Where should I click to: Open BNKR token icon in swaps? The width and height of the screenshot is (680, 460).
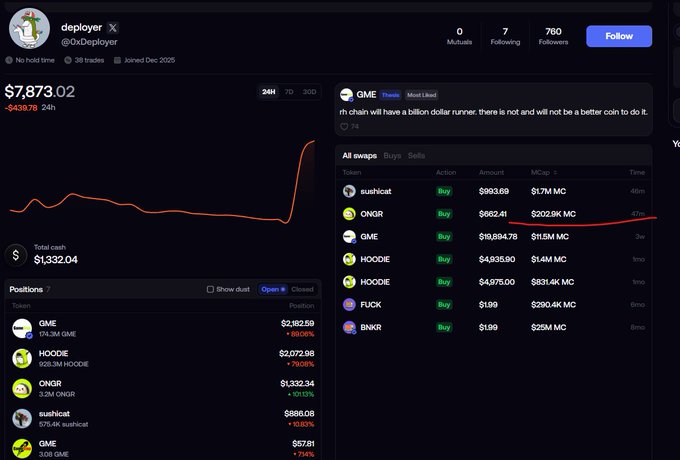(349, 327)
